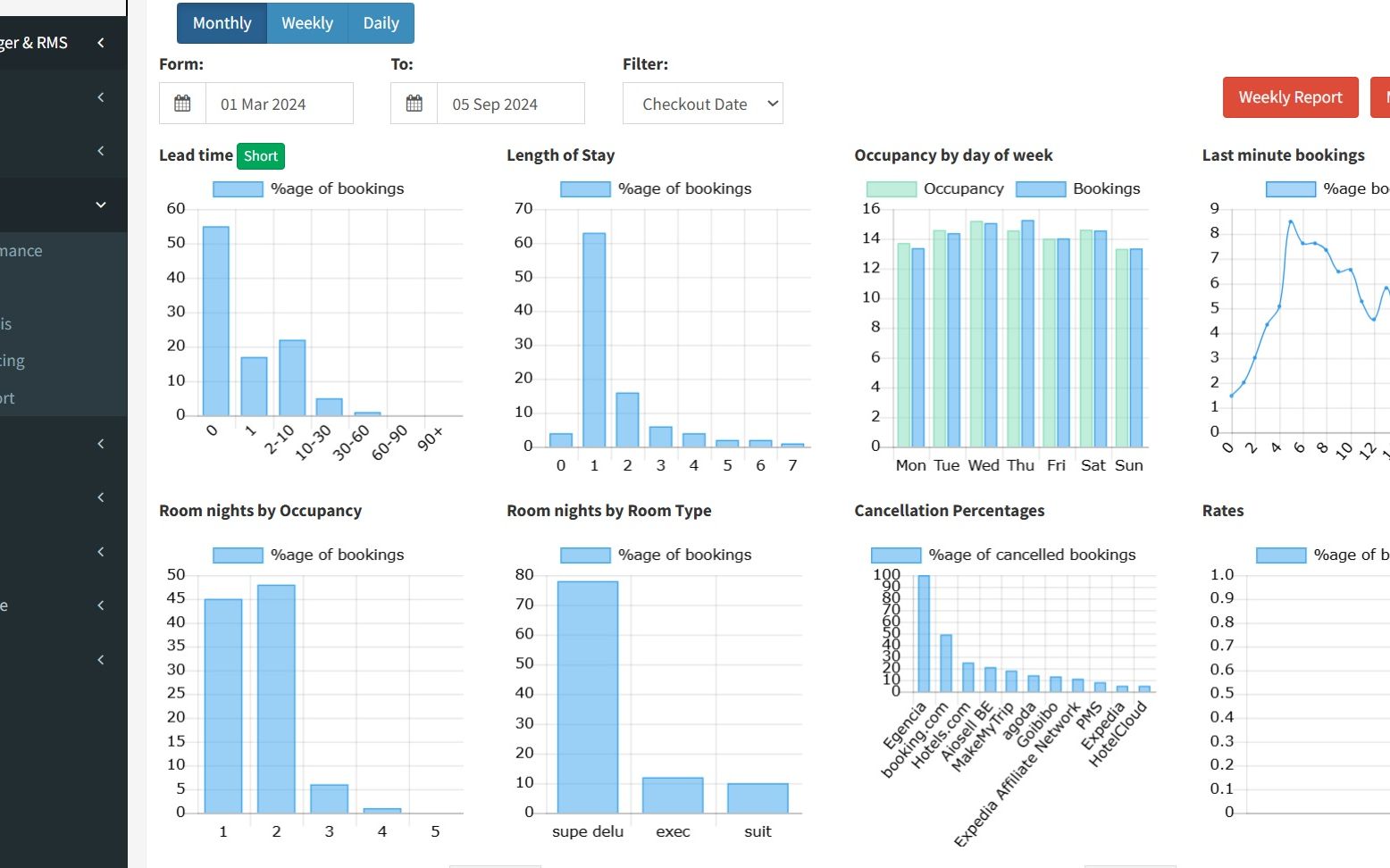Toggle Room nights by Room Type legend
Screen dimensions: 1390x868
656,555
